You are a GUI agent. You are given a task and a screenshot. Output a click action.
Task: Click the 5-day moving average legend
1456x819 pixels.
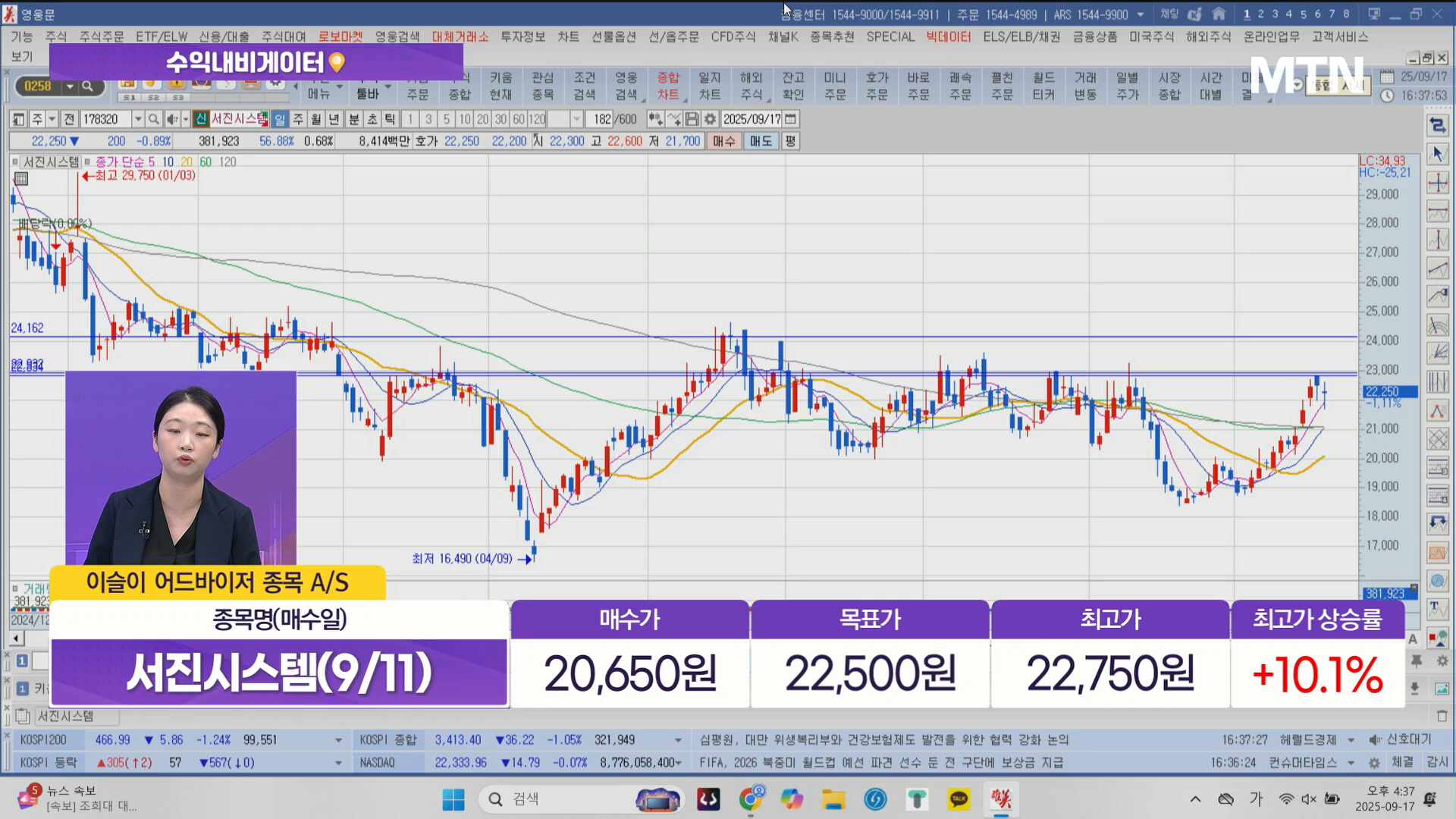152,162
